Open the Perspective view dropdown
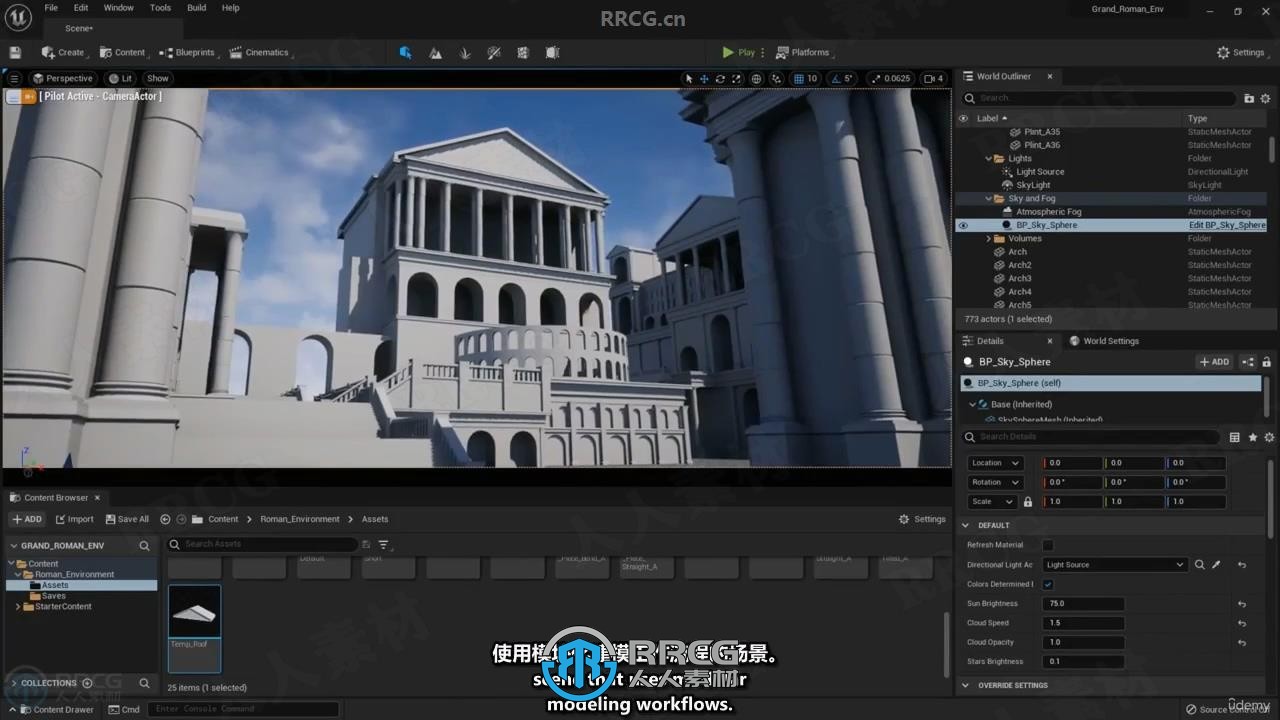 click(x=62, y=78)
